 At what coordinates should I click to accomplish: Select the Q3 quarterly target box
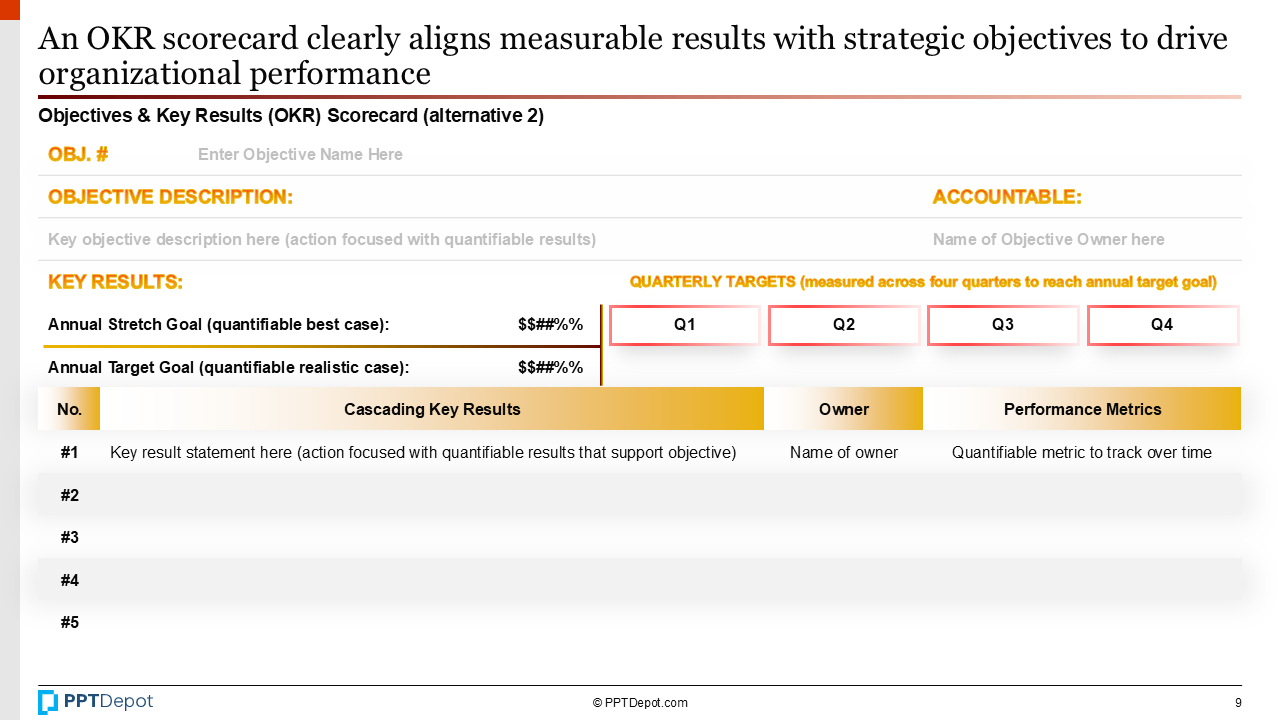pos(1003,325)
